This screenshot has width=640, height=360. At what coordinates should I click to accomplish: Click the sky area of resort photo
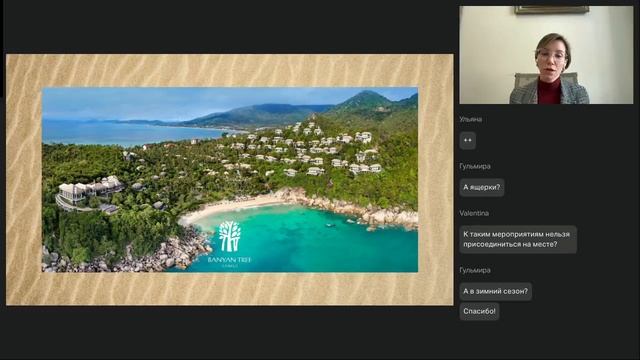(x=184, y=101)
